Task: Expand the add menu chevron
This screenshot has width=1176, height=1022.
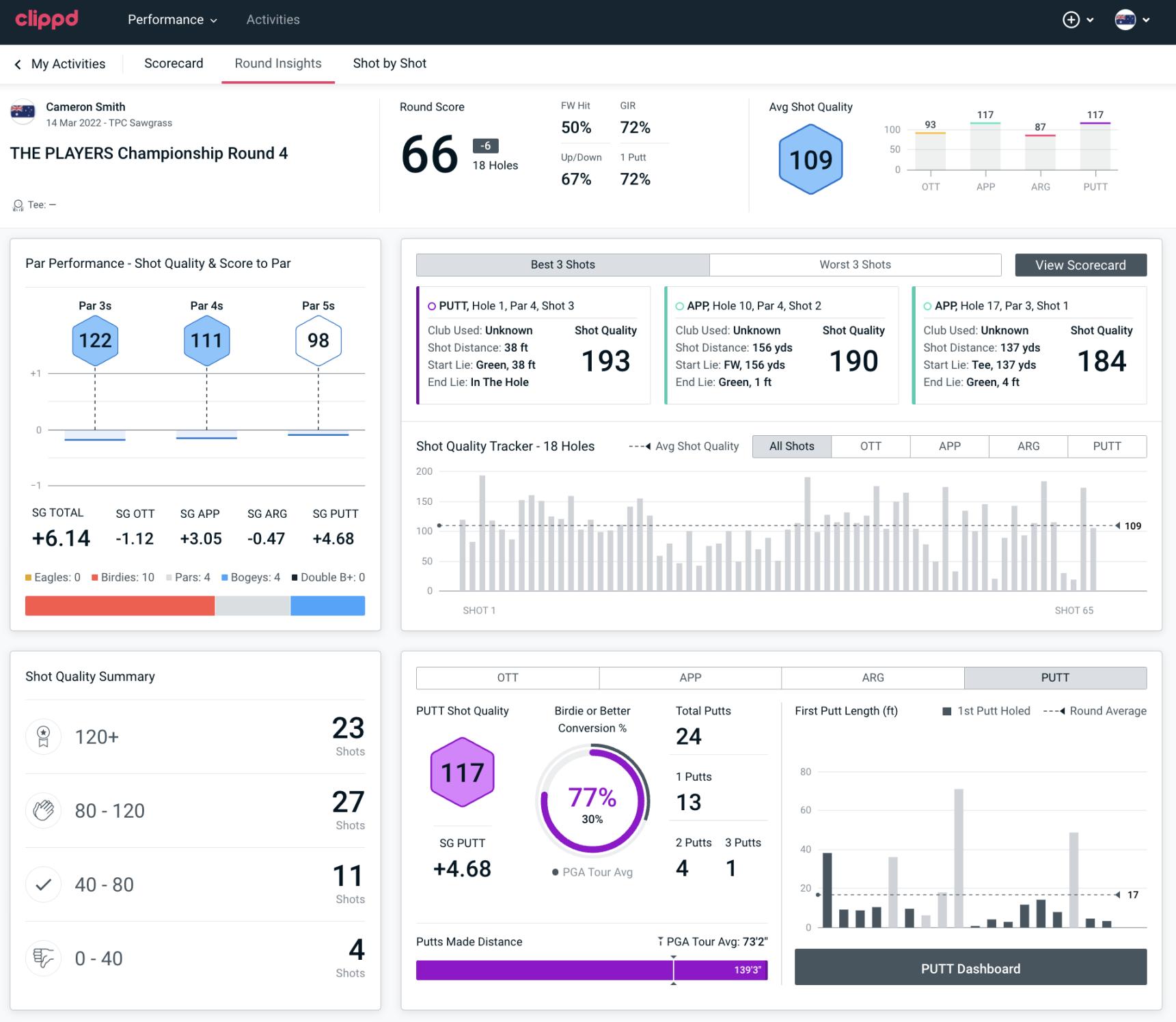Action: point(1090,20)
